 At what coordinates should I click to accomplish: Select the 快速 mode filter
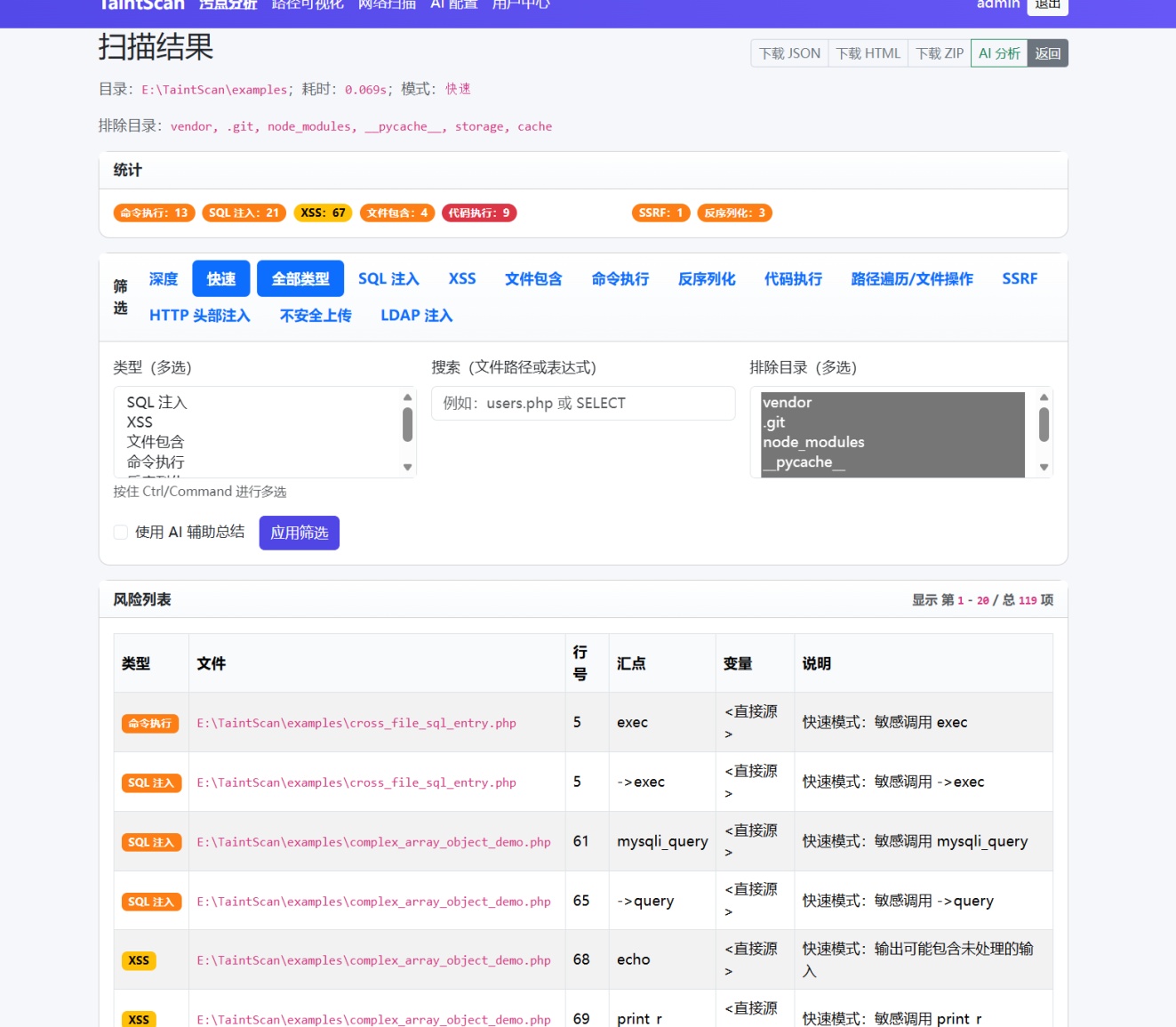tap(221, 279)
